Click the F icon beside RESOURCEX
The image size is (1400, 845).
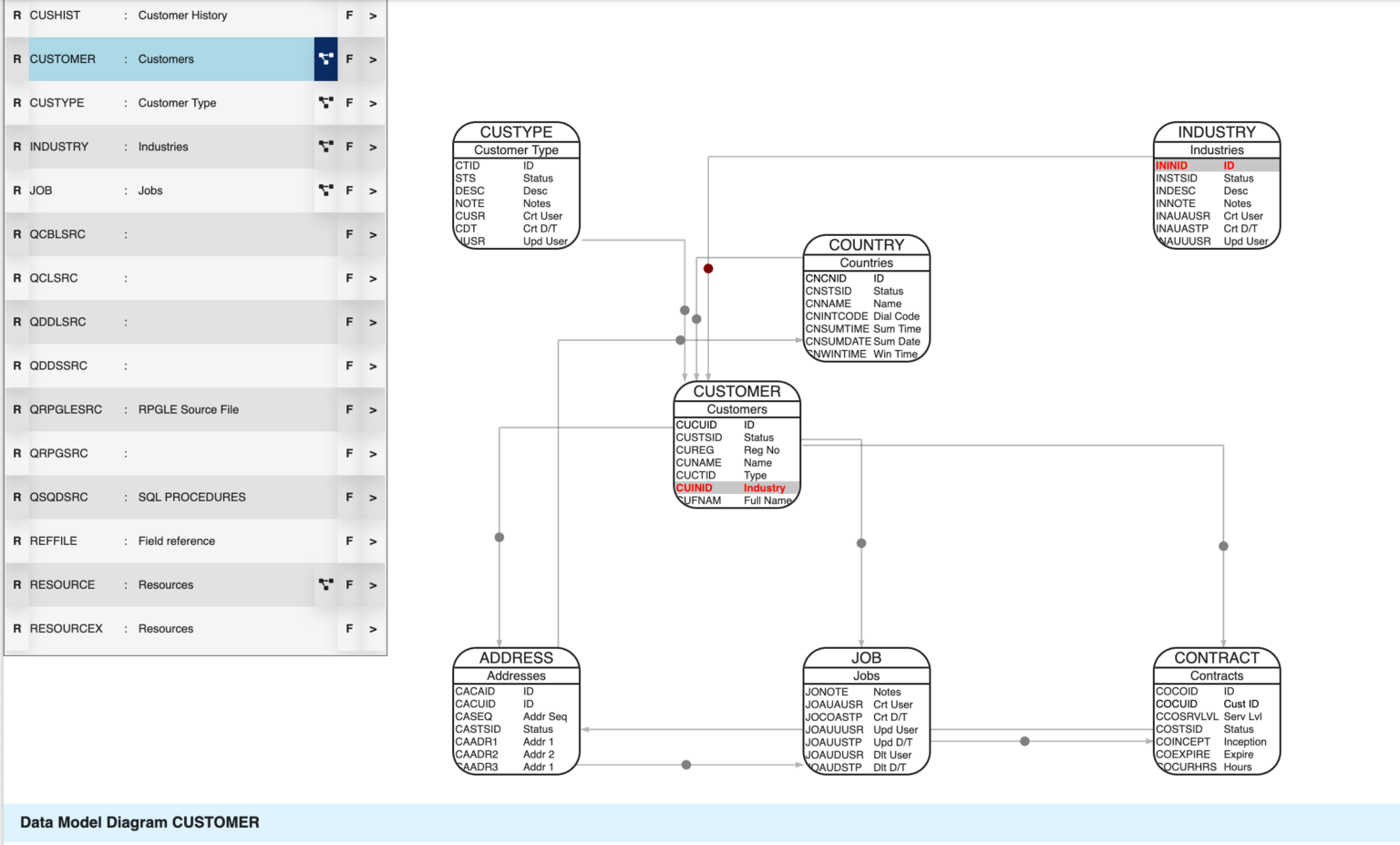click(348, 628)
